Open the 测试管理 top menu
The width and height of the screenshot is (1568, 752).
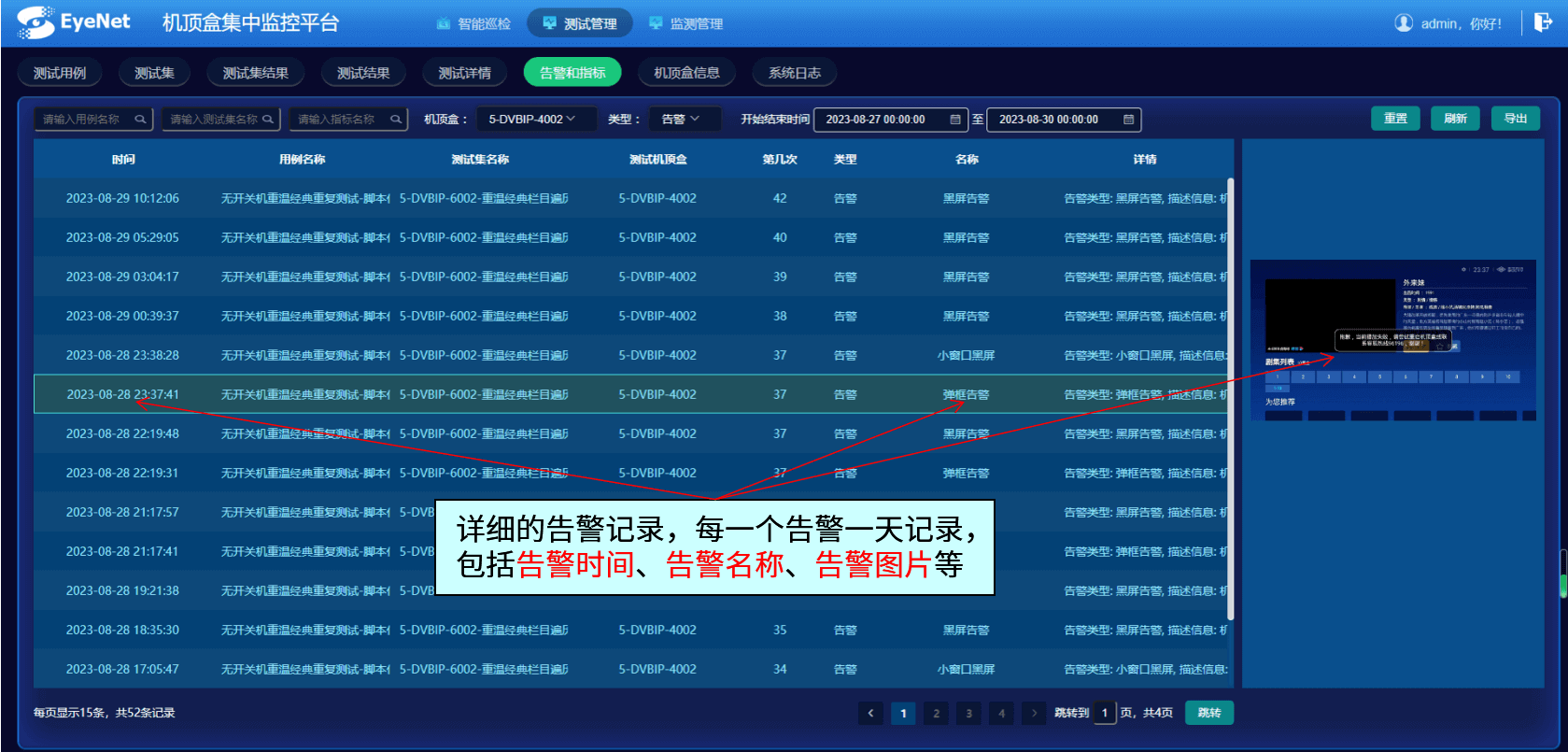pos(580,23)
